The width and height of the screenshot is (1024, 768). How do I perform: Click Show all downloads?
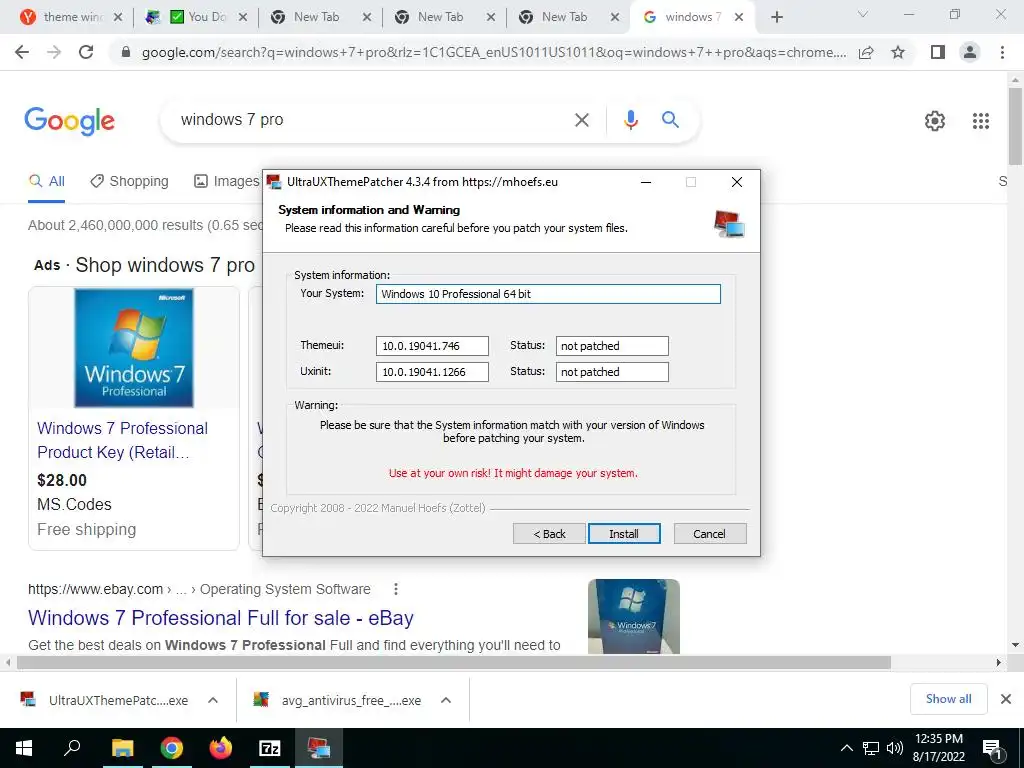[x=948, y=699]
